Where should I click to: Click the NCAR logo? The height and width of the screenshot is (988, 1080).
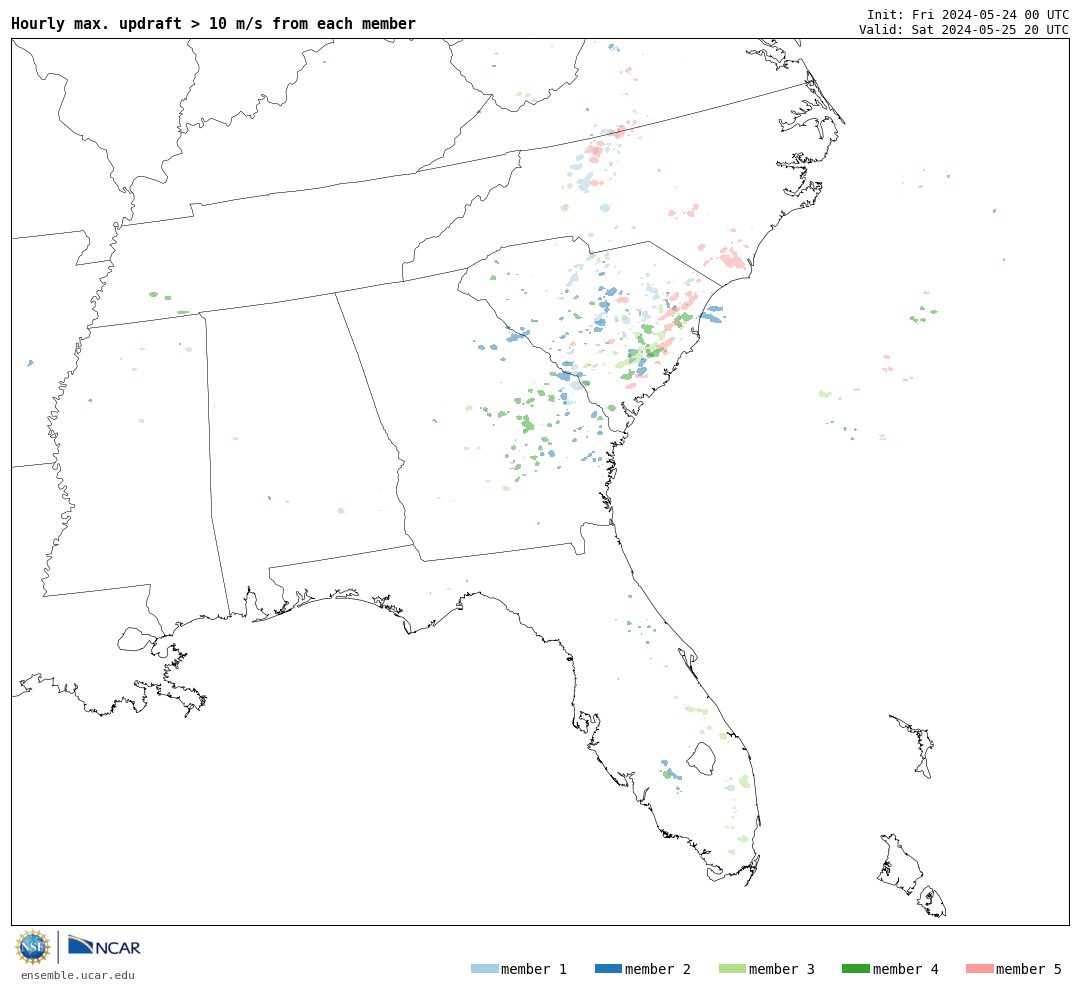tap(104, 946)
